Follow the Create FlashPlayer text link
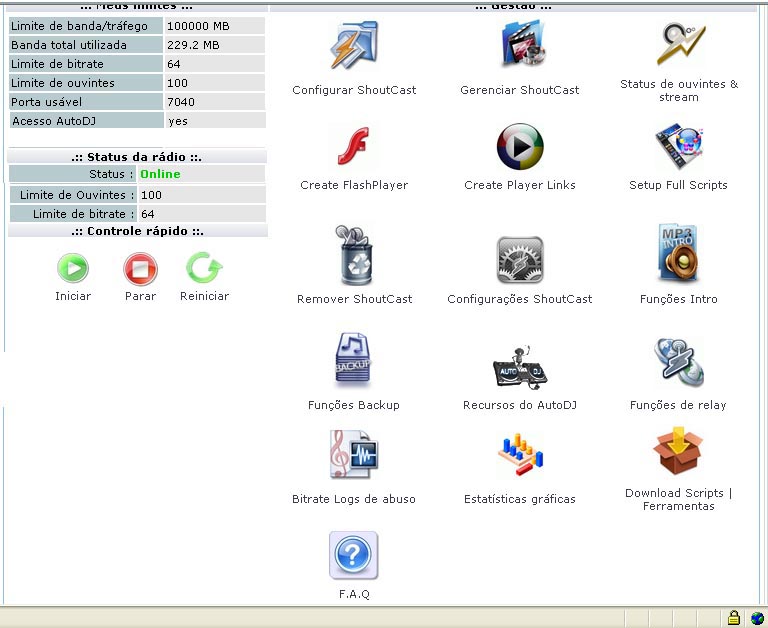 pos(354,185)
